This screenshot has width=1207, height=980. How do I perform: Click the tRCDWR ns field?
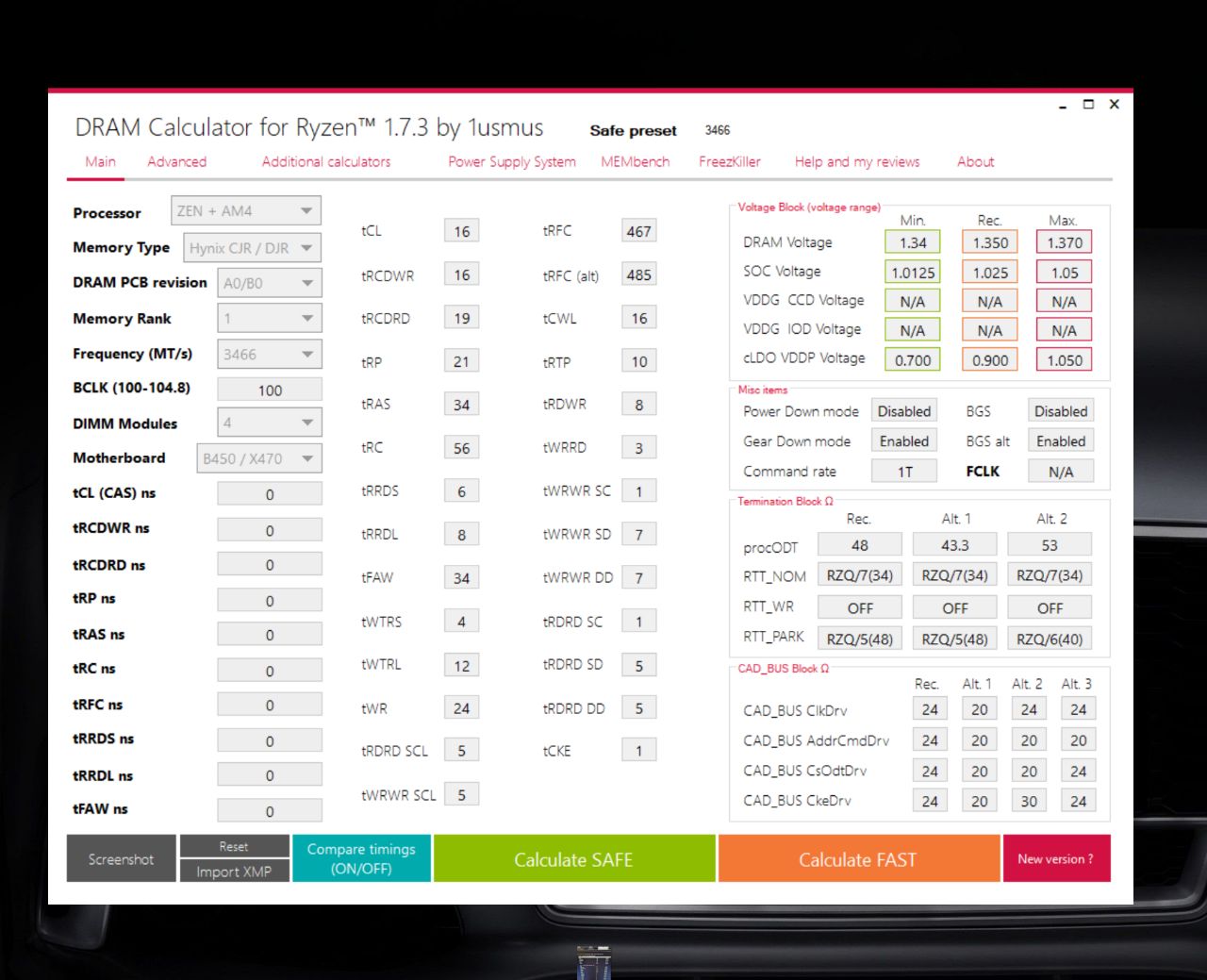269,530
